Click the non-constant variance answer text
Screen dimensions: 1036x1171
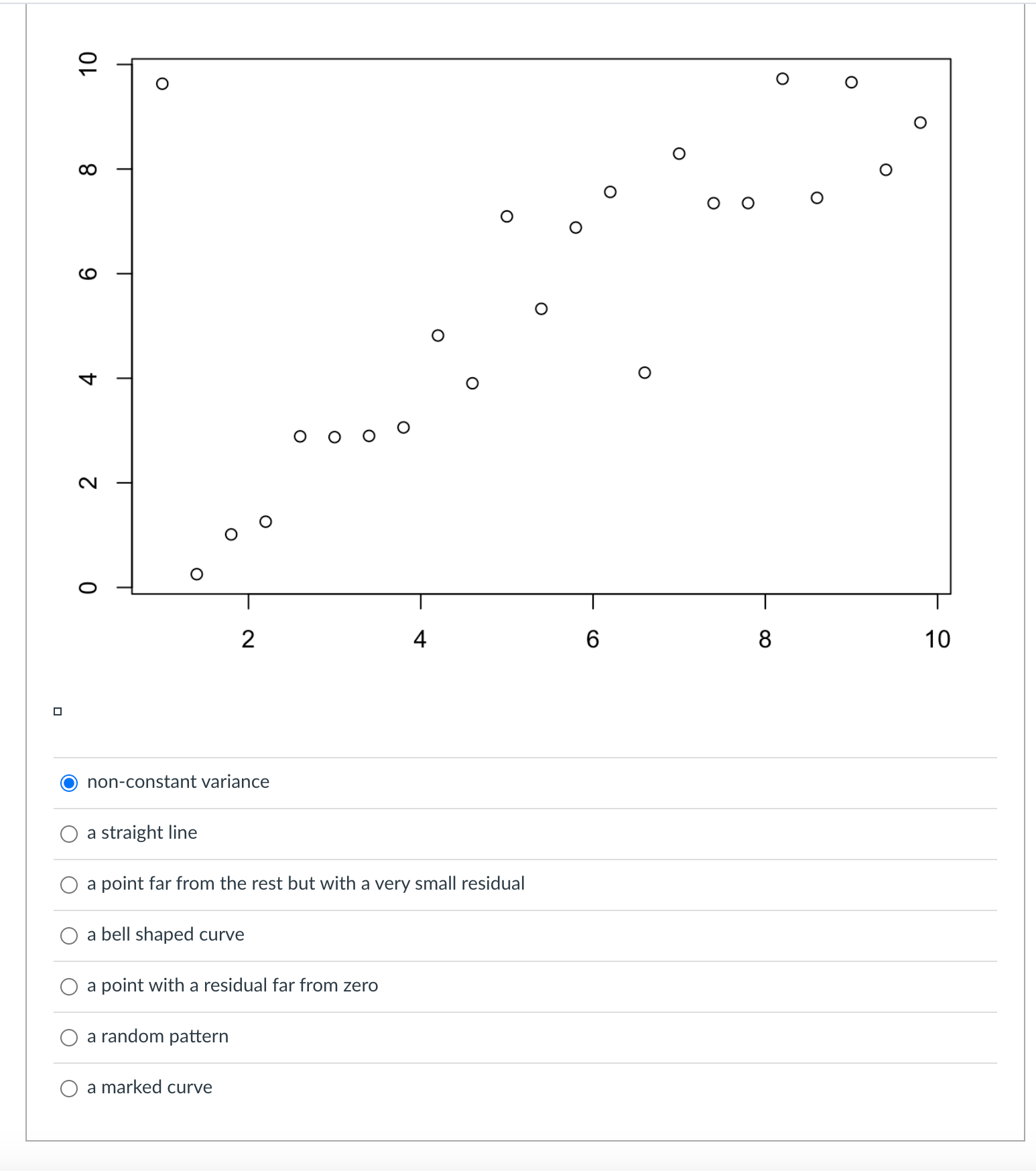coord(178,782)
